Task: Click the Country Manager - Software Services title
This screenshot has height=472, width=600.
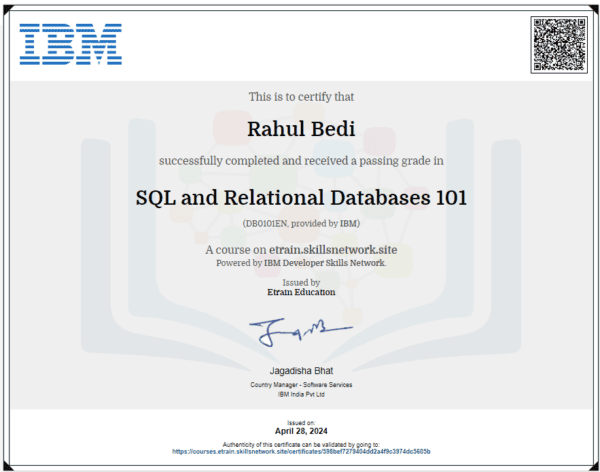Action: pyautogui.click(x=300, y=385)
